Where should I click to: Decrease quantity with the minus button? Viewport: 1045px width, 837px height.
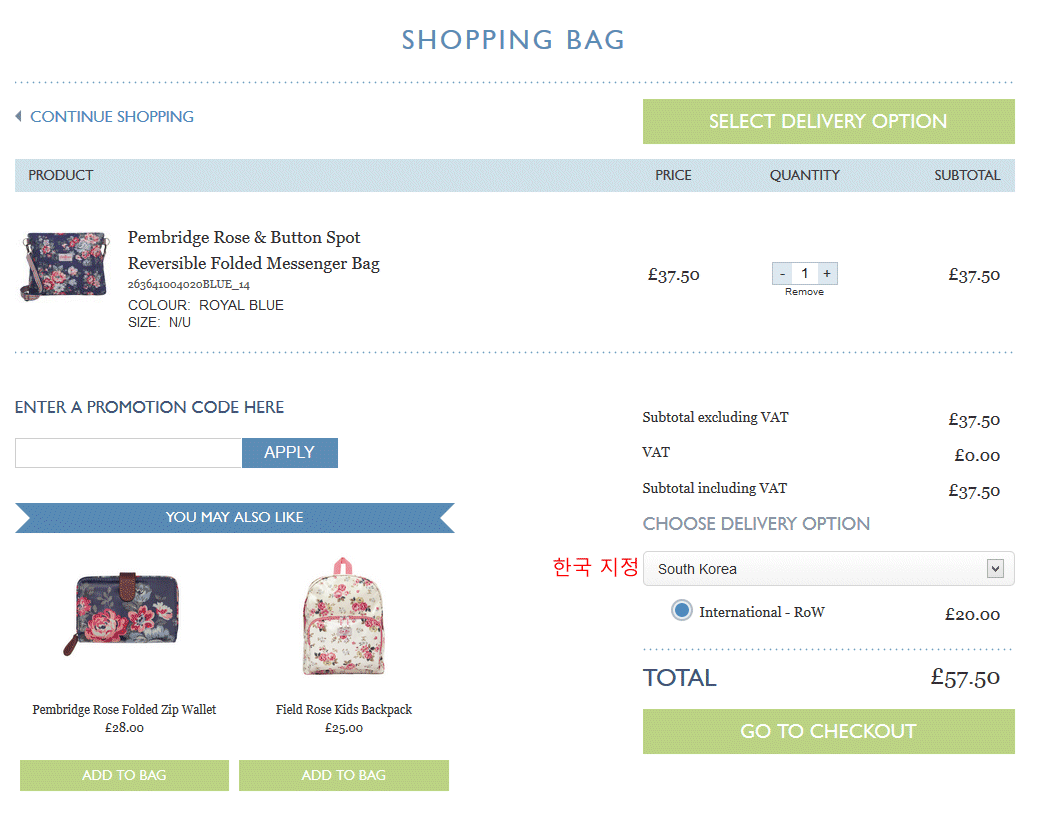tap(782, 274)
